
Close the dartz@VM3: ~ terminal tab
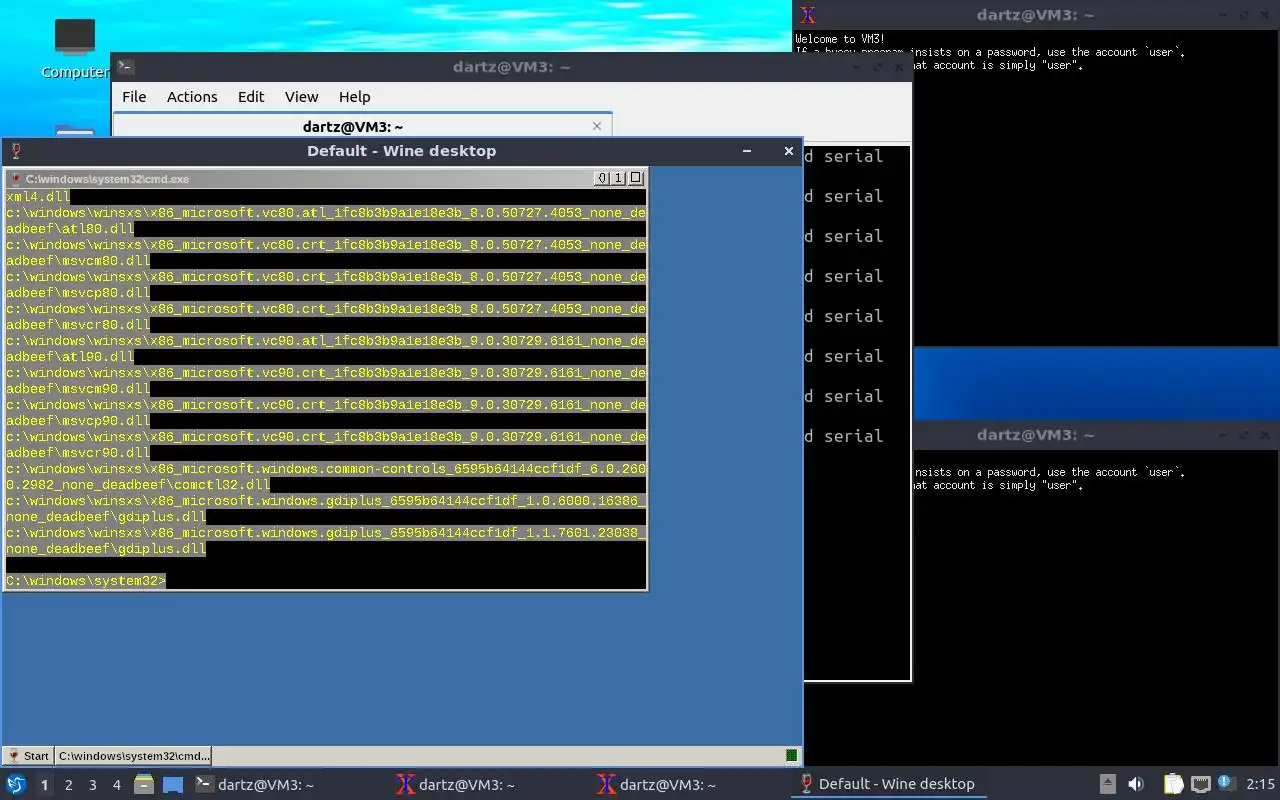(597, 126)
